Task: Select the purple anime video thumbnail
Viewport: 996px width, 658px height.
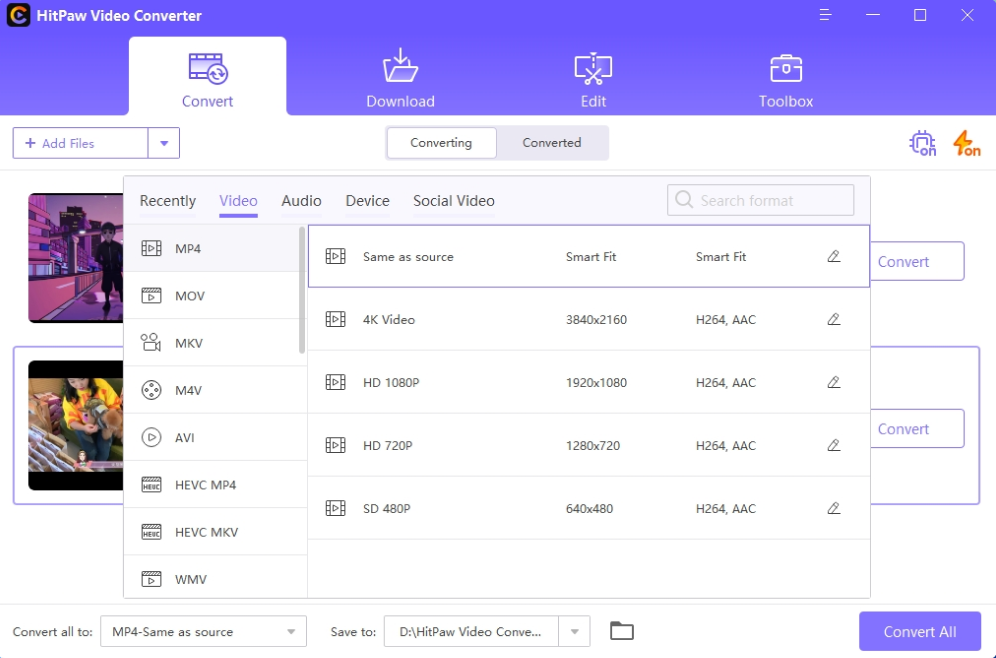Action: point(76,258)
